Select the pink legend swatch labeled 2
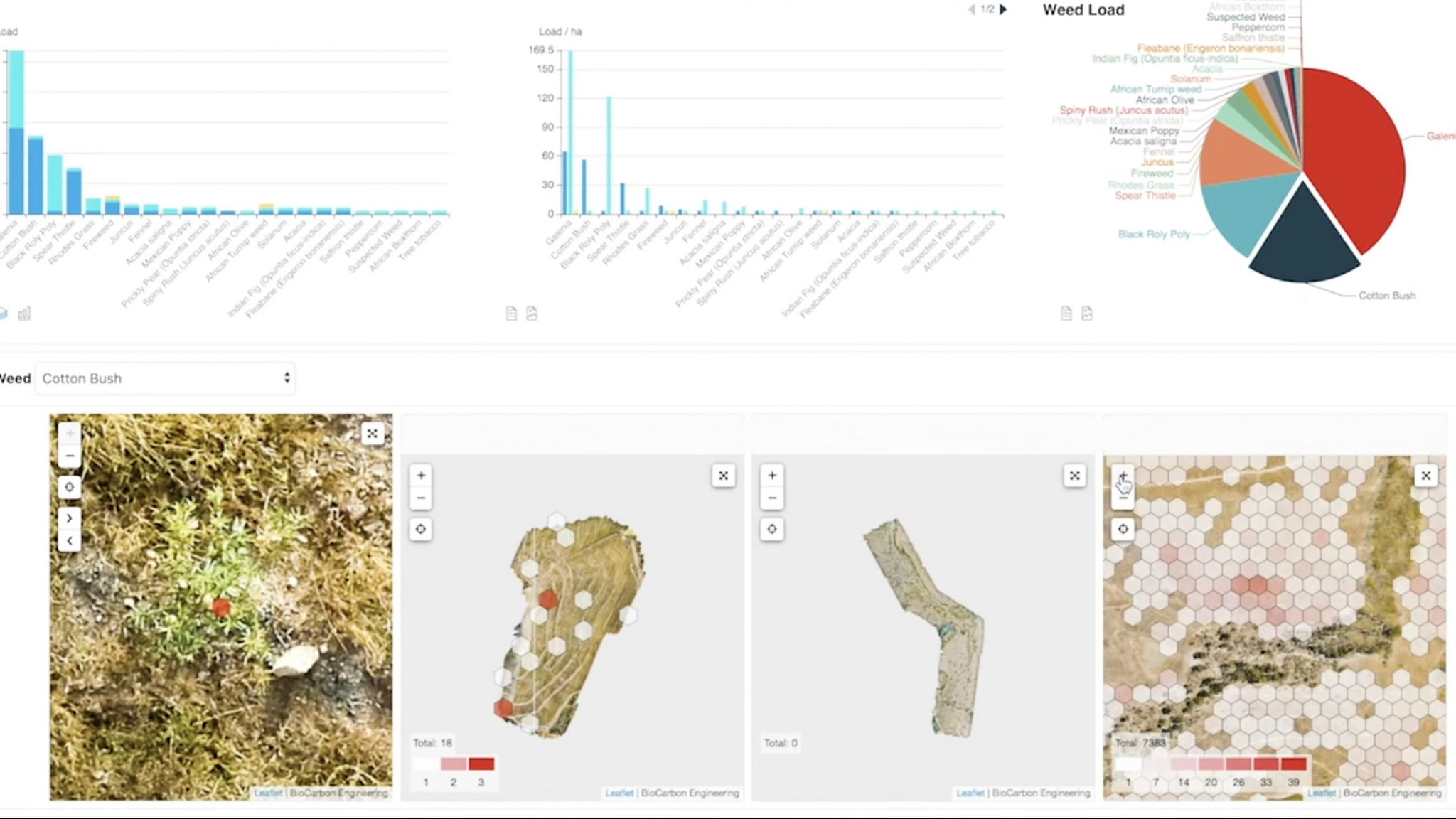Screen dimensions: 1456x819 [454, 764]
